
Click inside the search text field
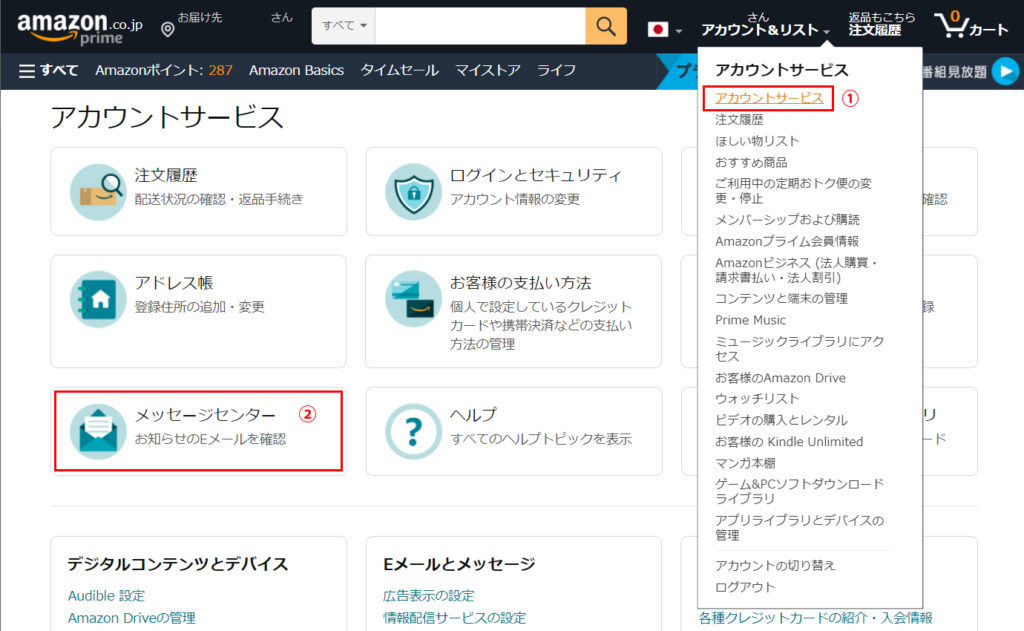point(480,26)
